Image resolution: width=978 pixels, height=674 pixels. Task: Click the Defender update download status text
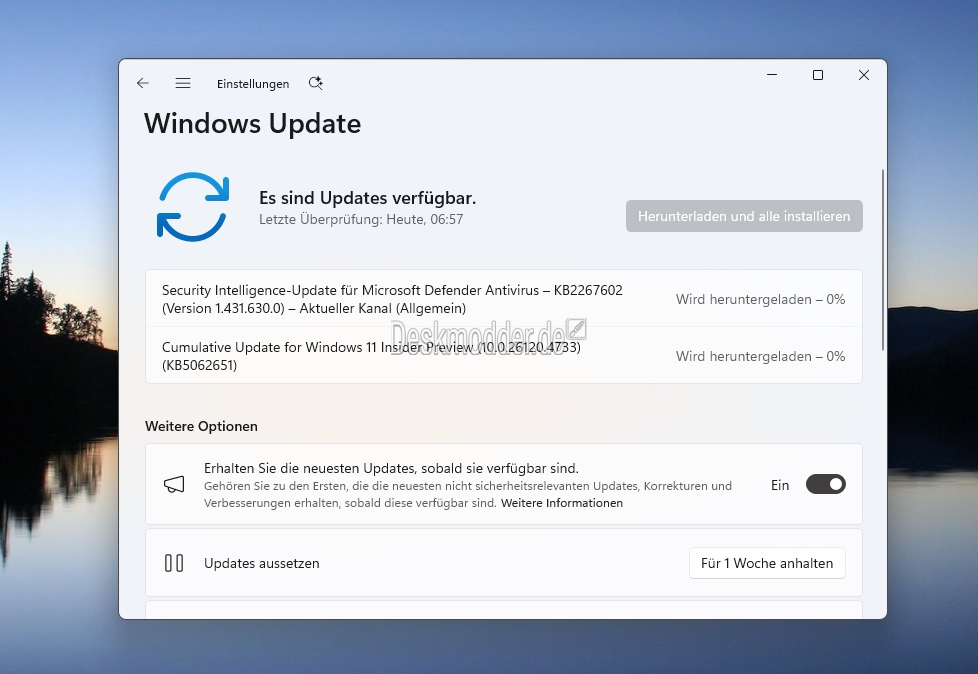point(760,299)
